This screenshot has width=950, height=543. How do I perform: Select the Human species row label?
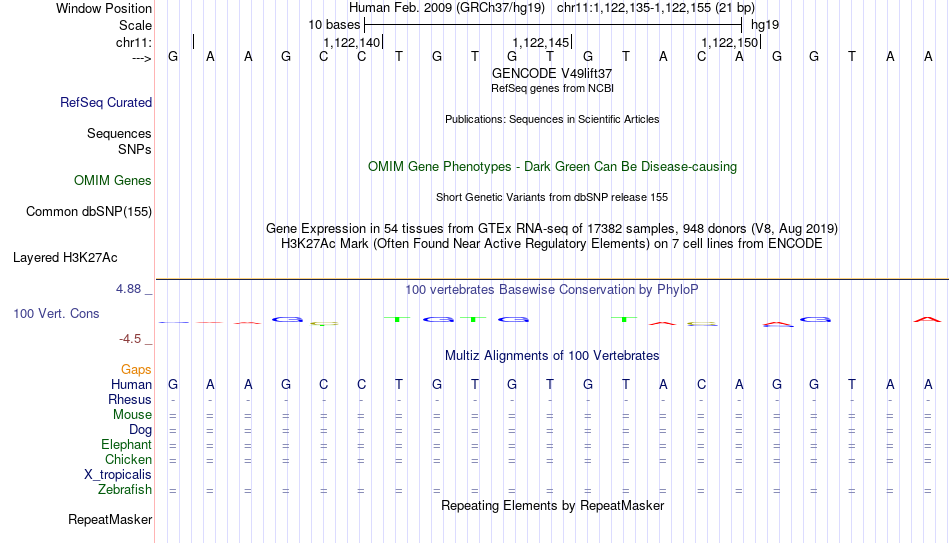click(131, 384)
